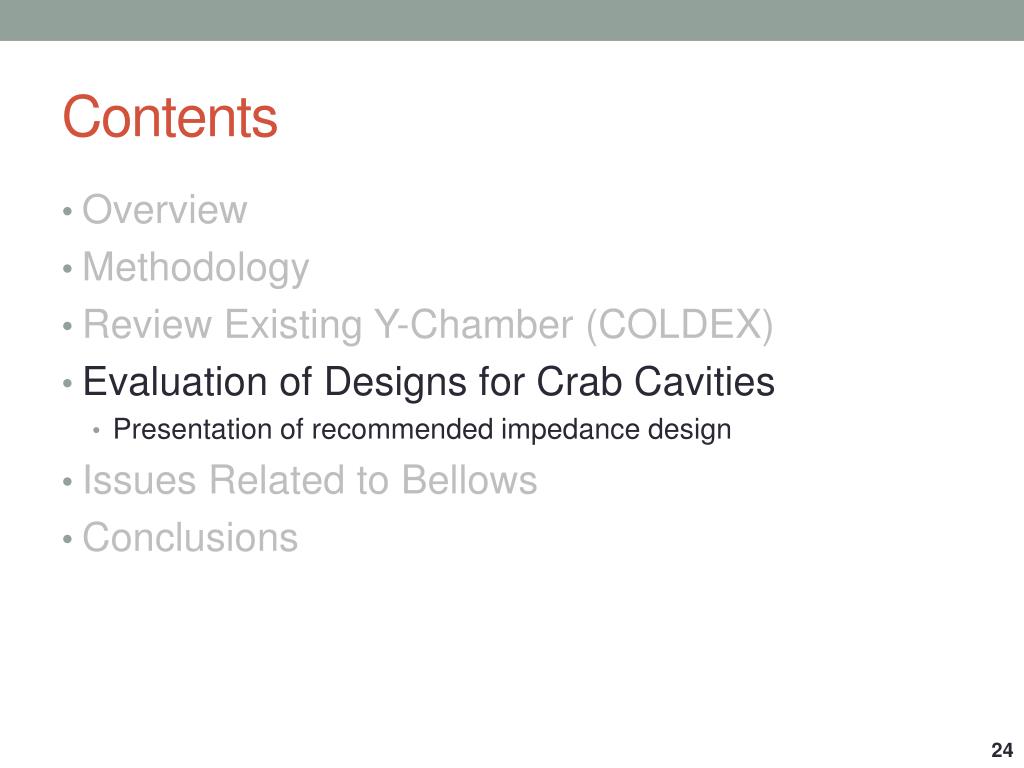Viewport: 1024px width, 768px height.
Task: Click Presentation of recommended impedance design sub-item
Action: click(x=422, y=430)
